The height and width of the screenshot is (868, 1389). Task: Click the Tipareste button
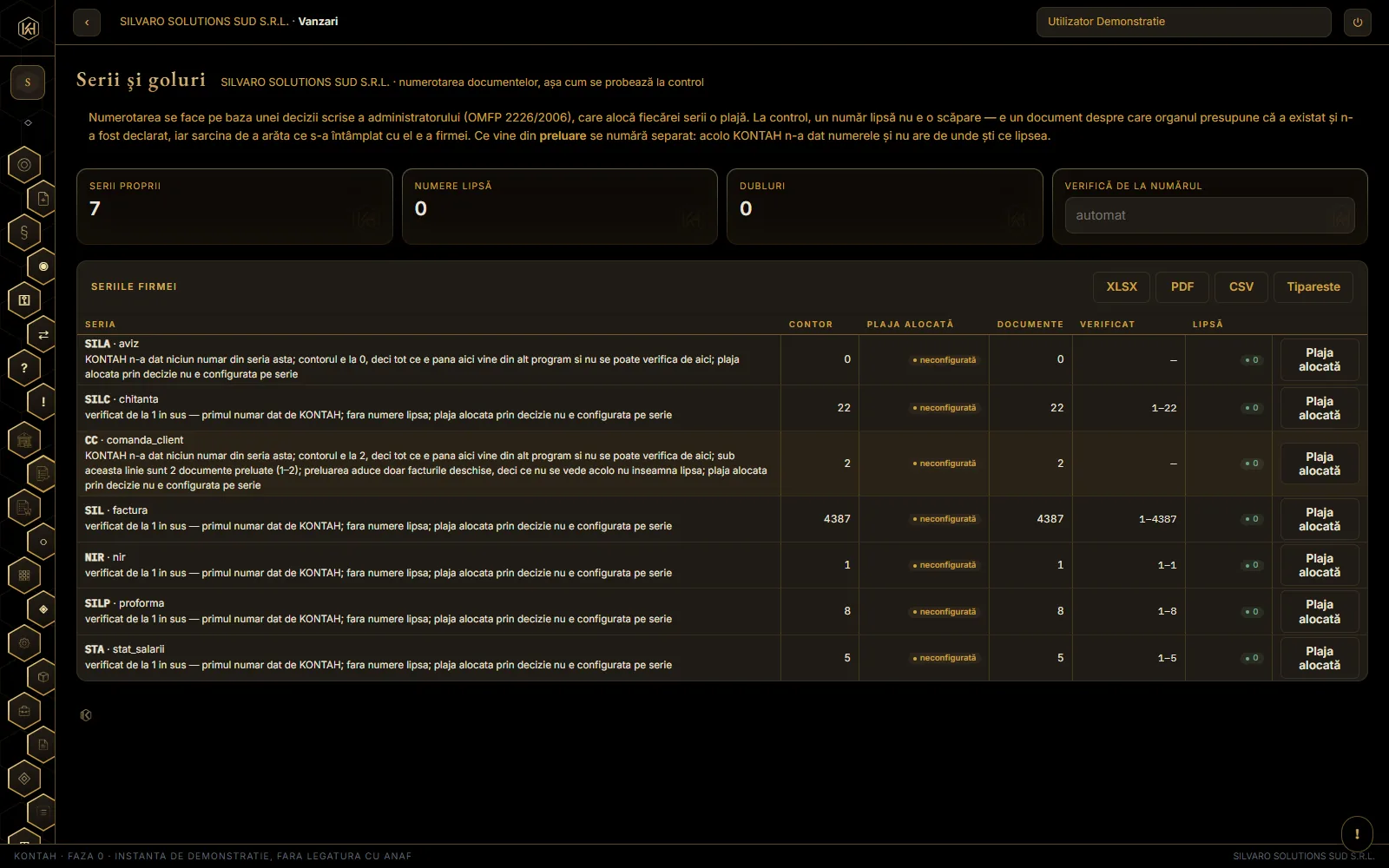click(1313, 287)
